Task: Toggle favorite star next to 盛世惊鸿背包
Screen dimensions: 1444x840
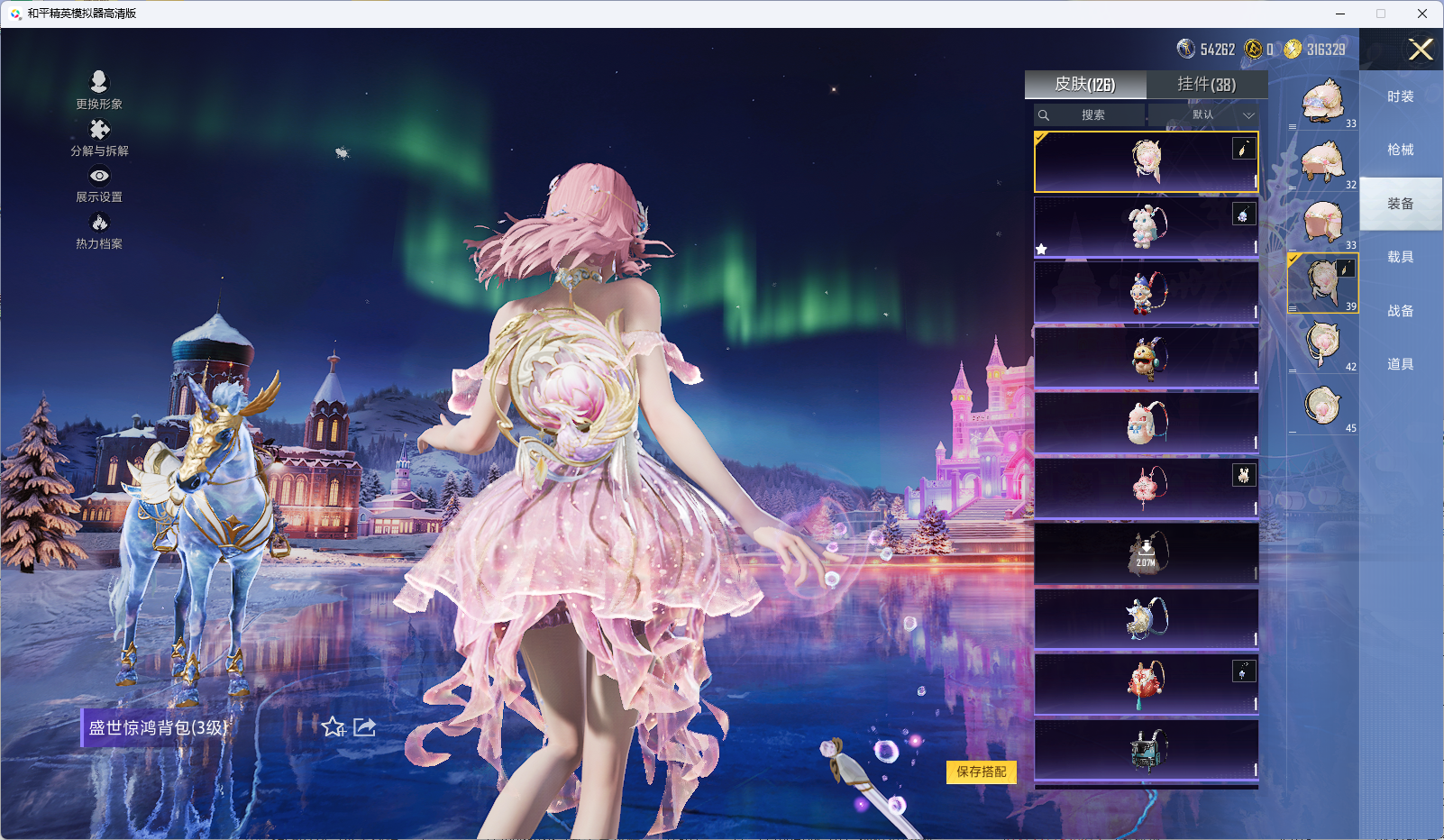Action: [333, 726]
